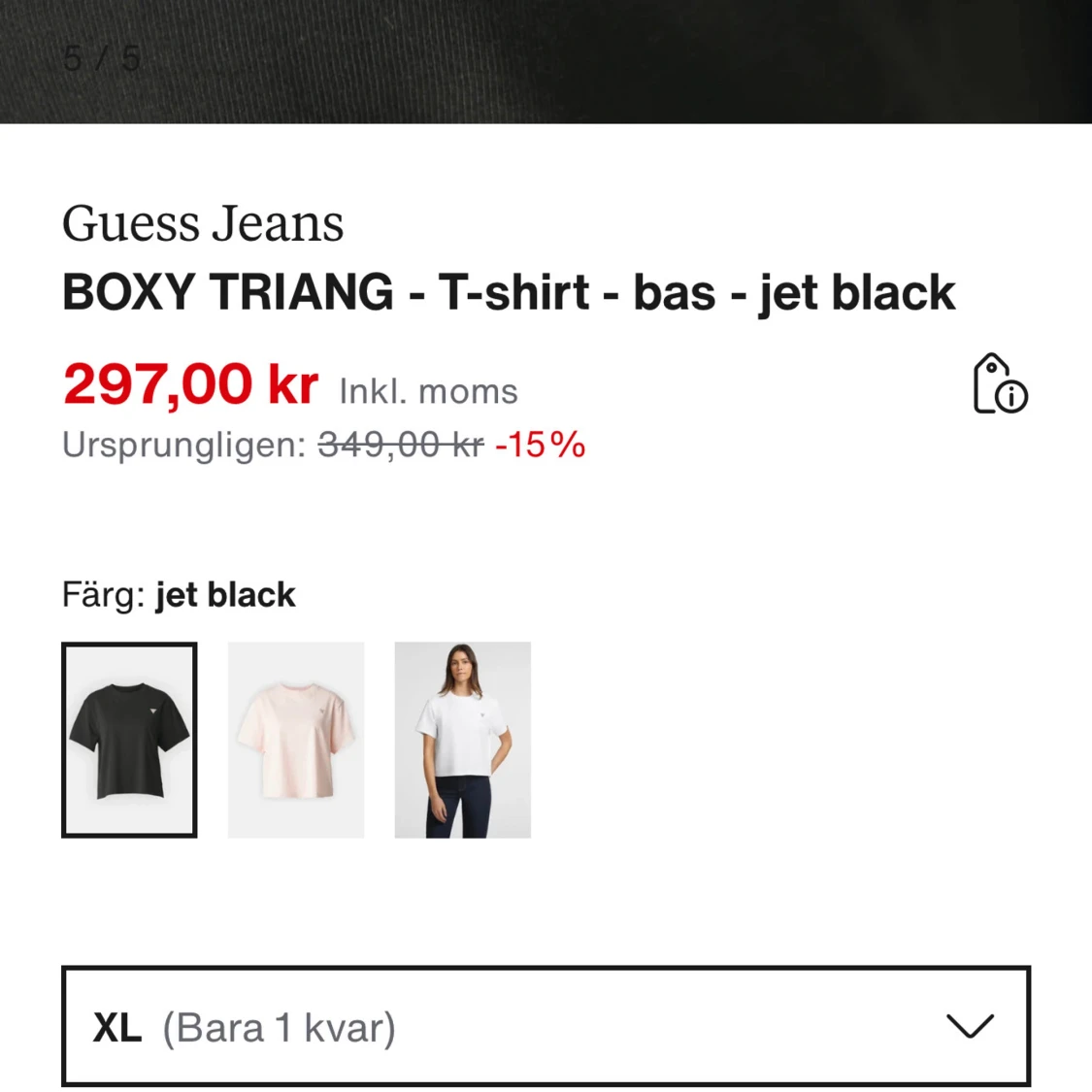The width and height of the screenshot is (1092, 1092).
Task: Open the Guess Jeans brand link
Action: (x=203, y=223)
